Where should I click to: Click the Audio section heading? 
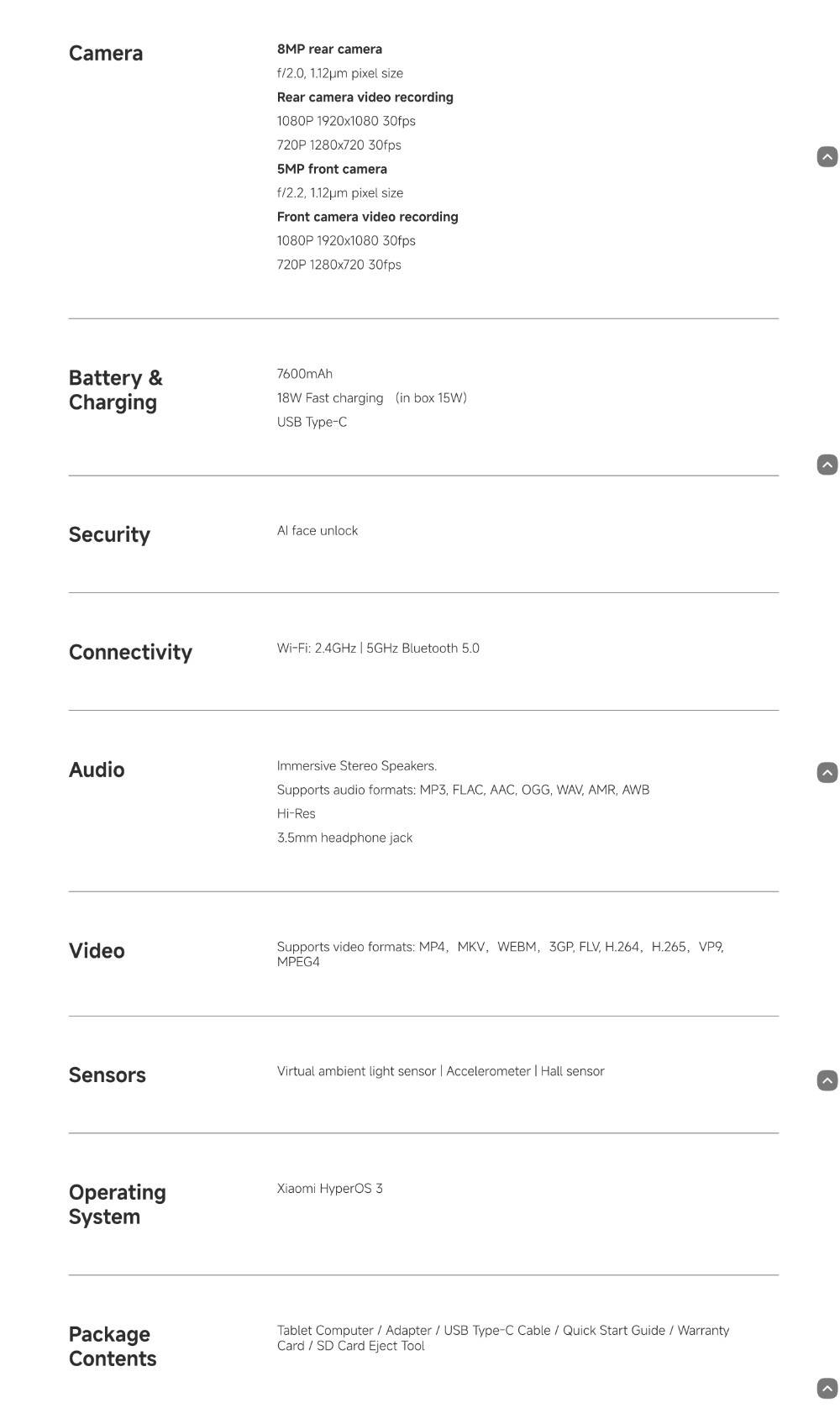(x=97, y=770)
